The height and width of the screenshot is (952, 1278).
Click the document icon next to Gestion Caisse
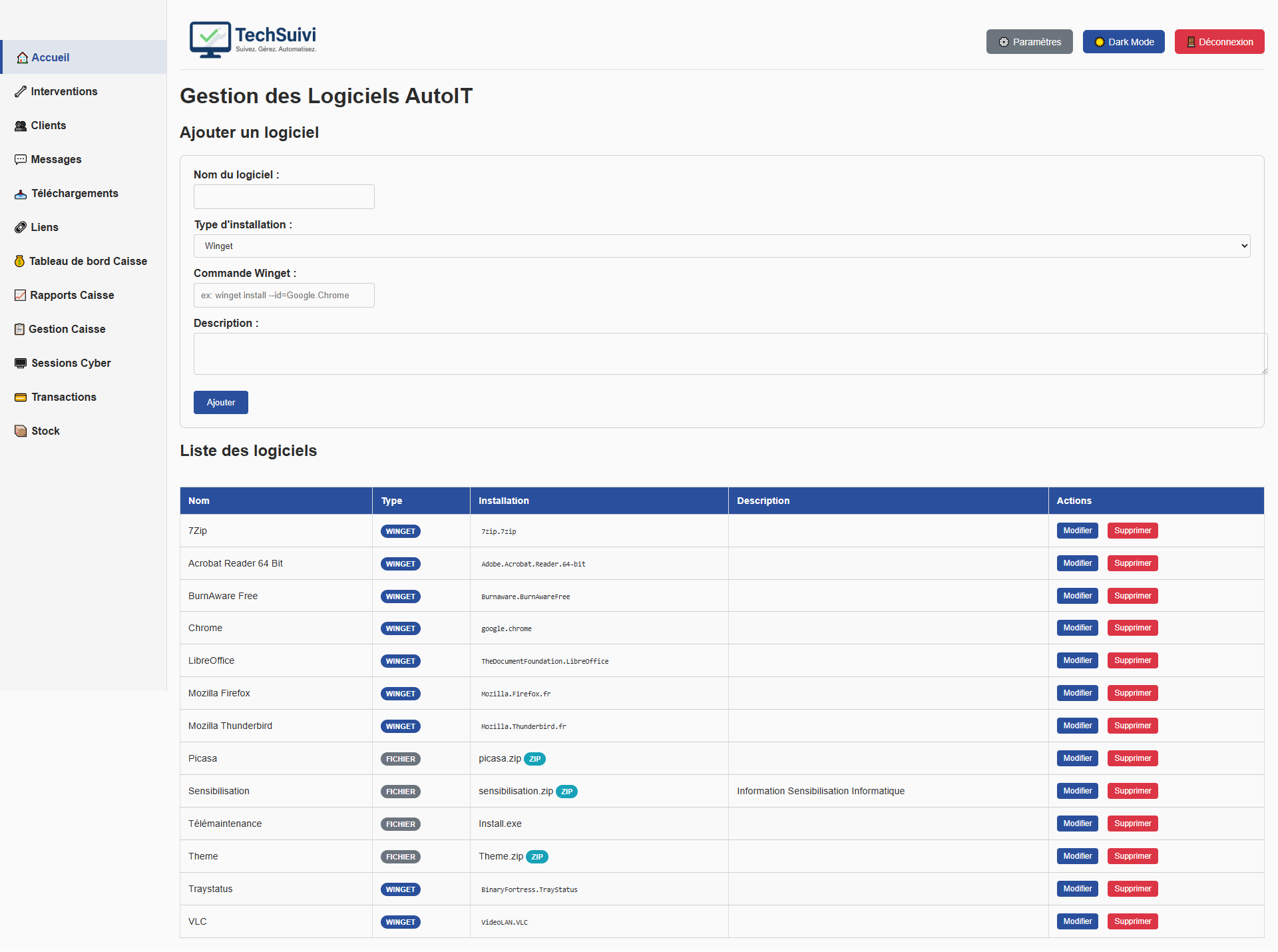[19, 329]
